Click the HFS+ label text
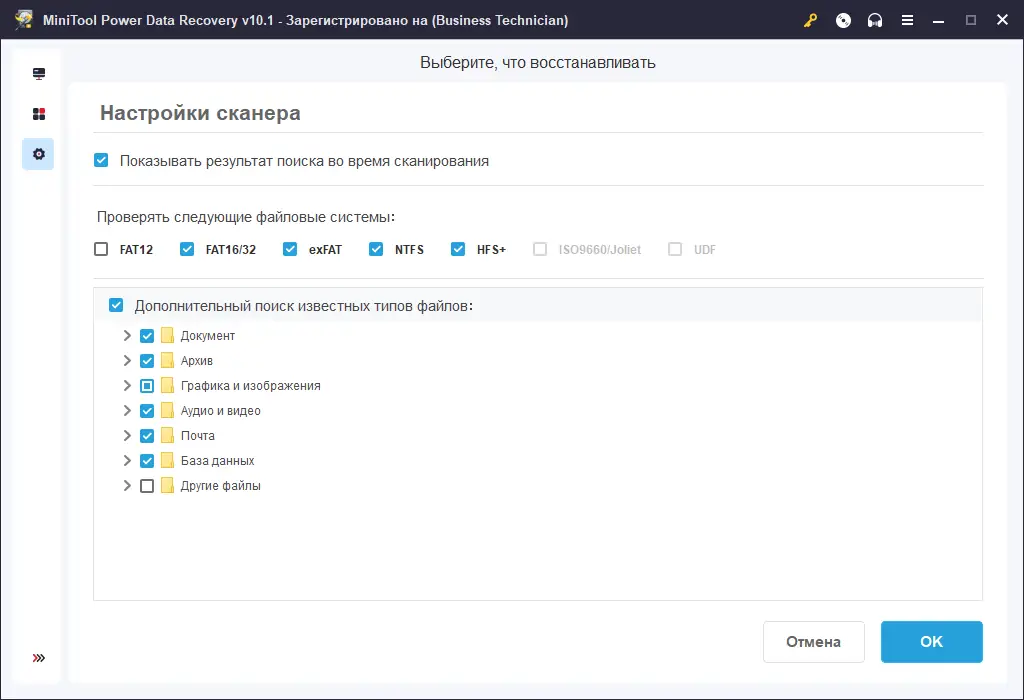1024x700 pixels. pos(491,249)
